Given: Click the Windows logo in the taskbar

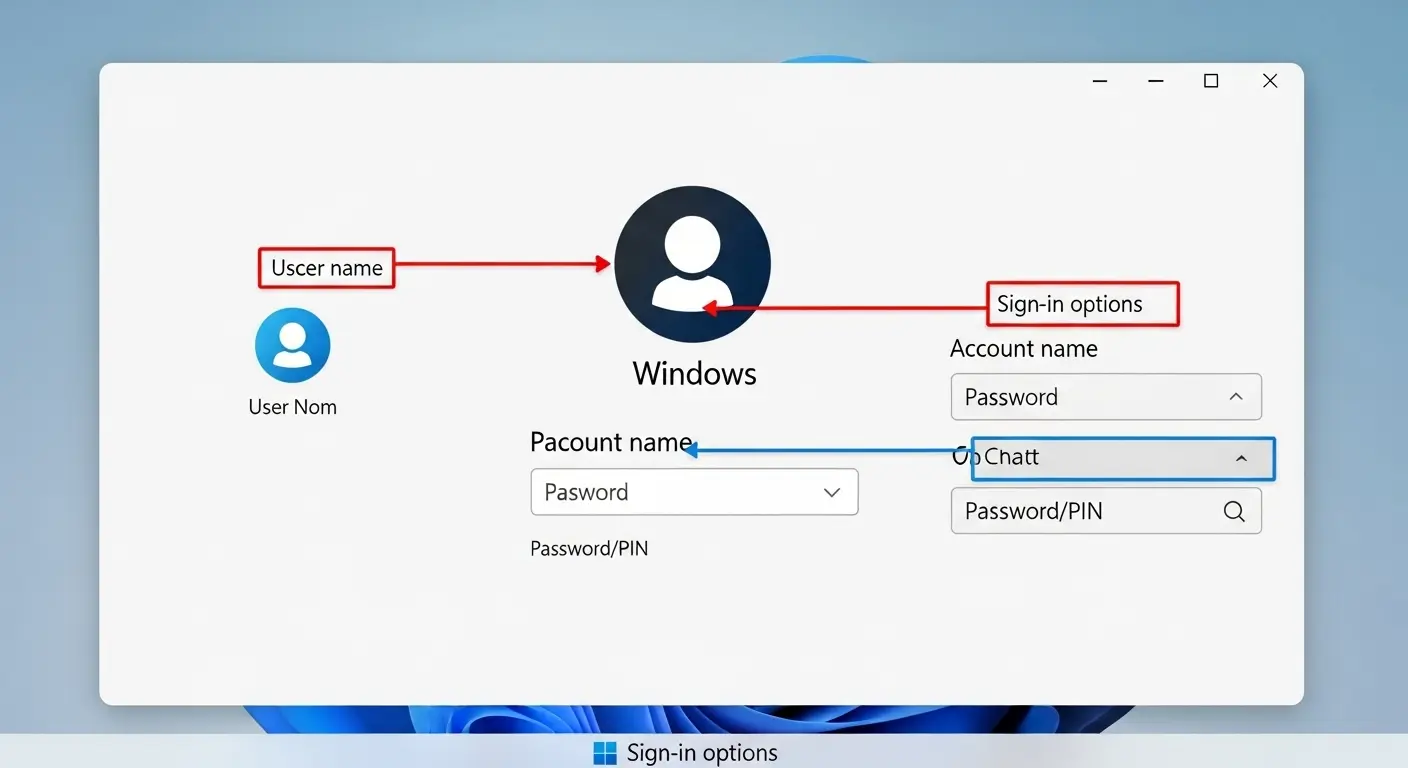Looking at the screenshot, I should coord(605,753).
